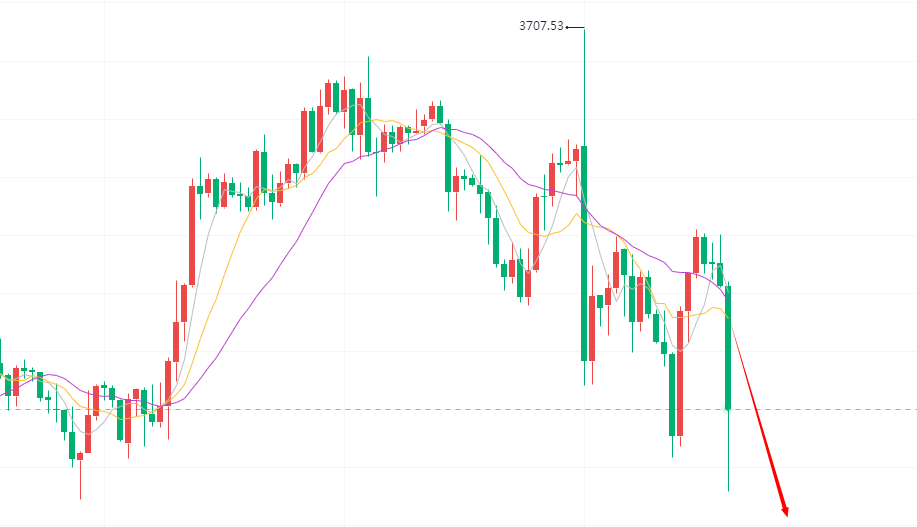The width and height of the screenshot is (917, 527).
Task: Select the red candle right after the 3707.53 drop
Action: tap(592, 328)
